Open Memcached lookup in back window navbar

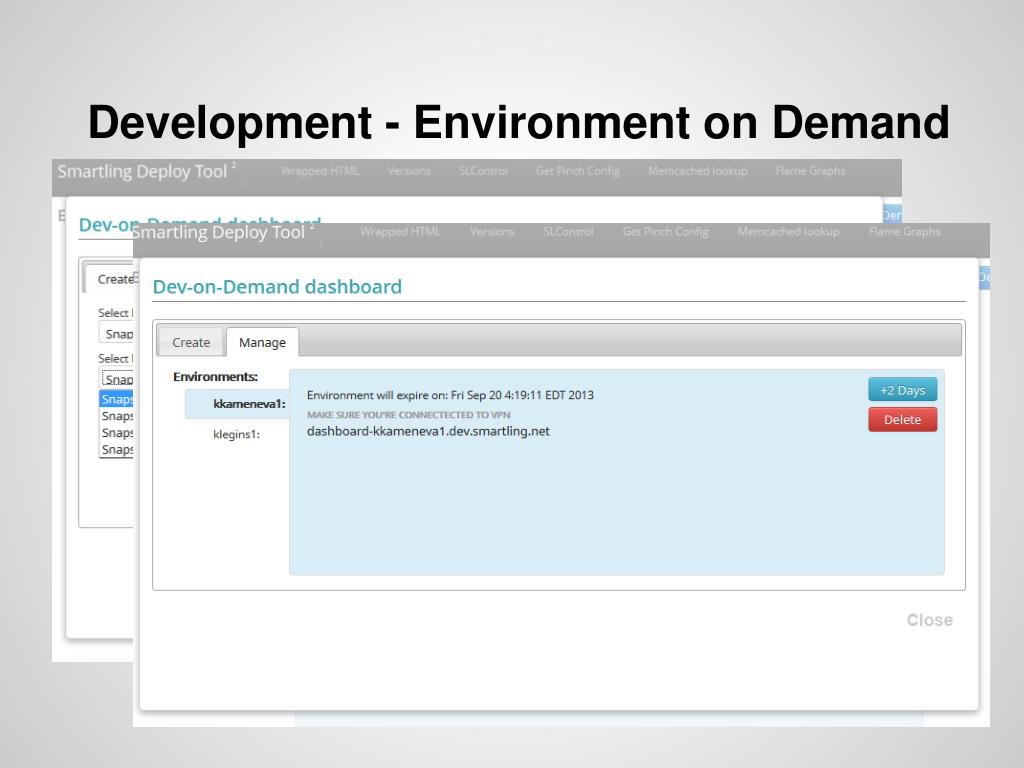point(697,171)
